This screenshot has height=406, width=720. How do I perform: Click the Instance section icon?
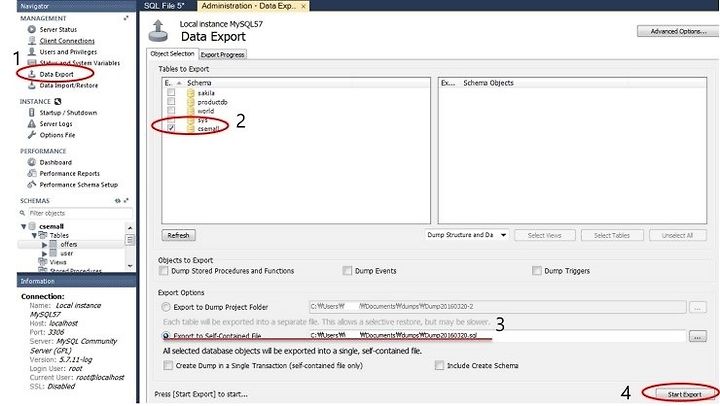[x=57, y=101]
